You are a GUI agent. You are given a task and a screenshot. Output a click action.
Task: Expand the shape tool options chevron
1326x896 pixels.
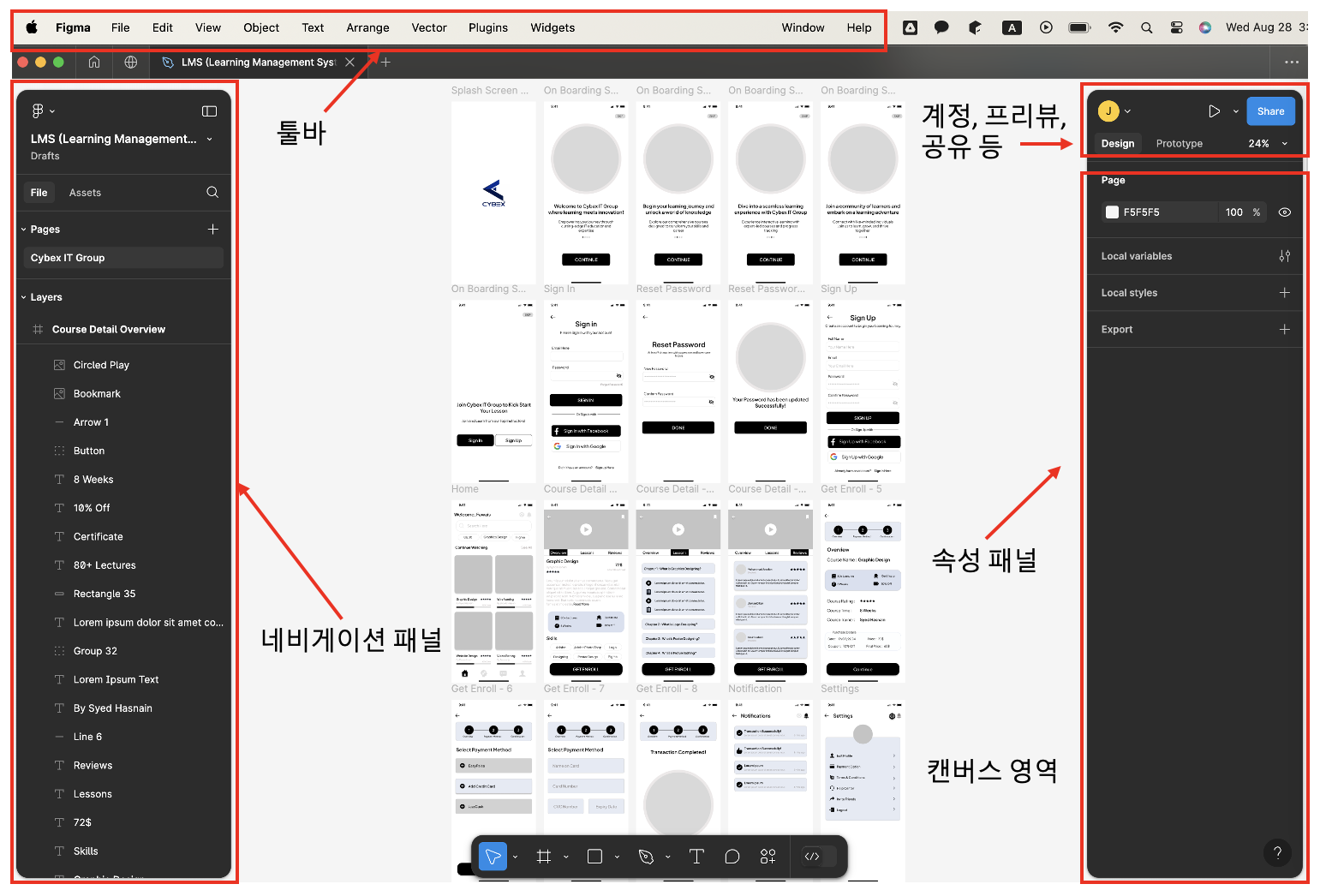615,856
